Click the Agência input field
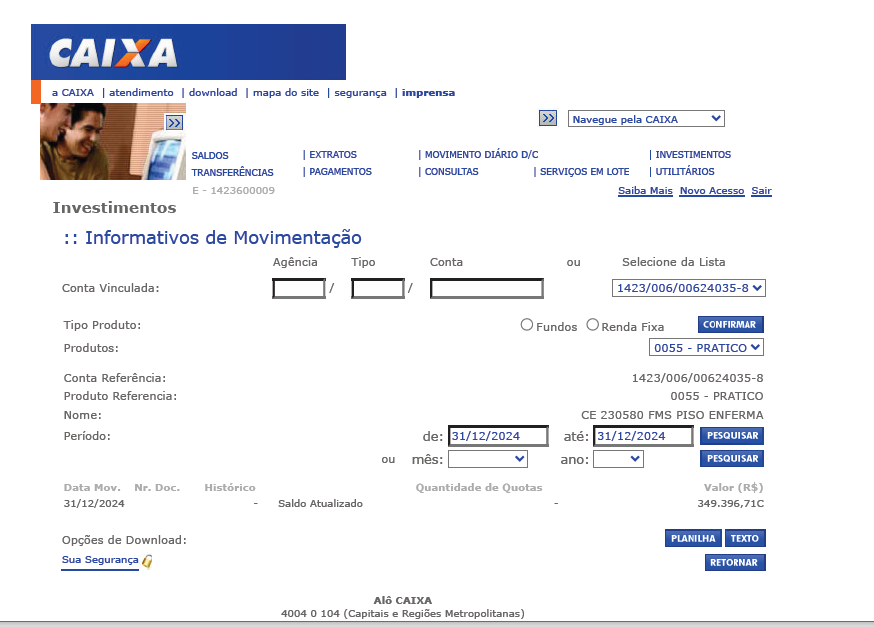Screen dimensions: 874x627 tap(299, 289)
